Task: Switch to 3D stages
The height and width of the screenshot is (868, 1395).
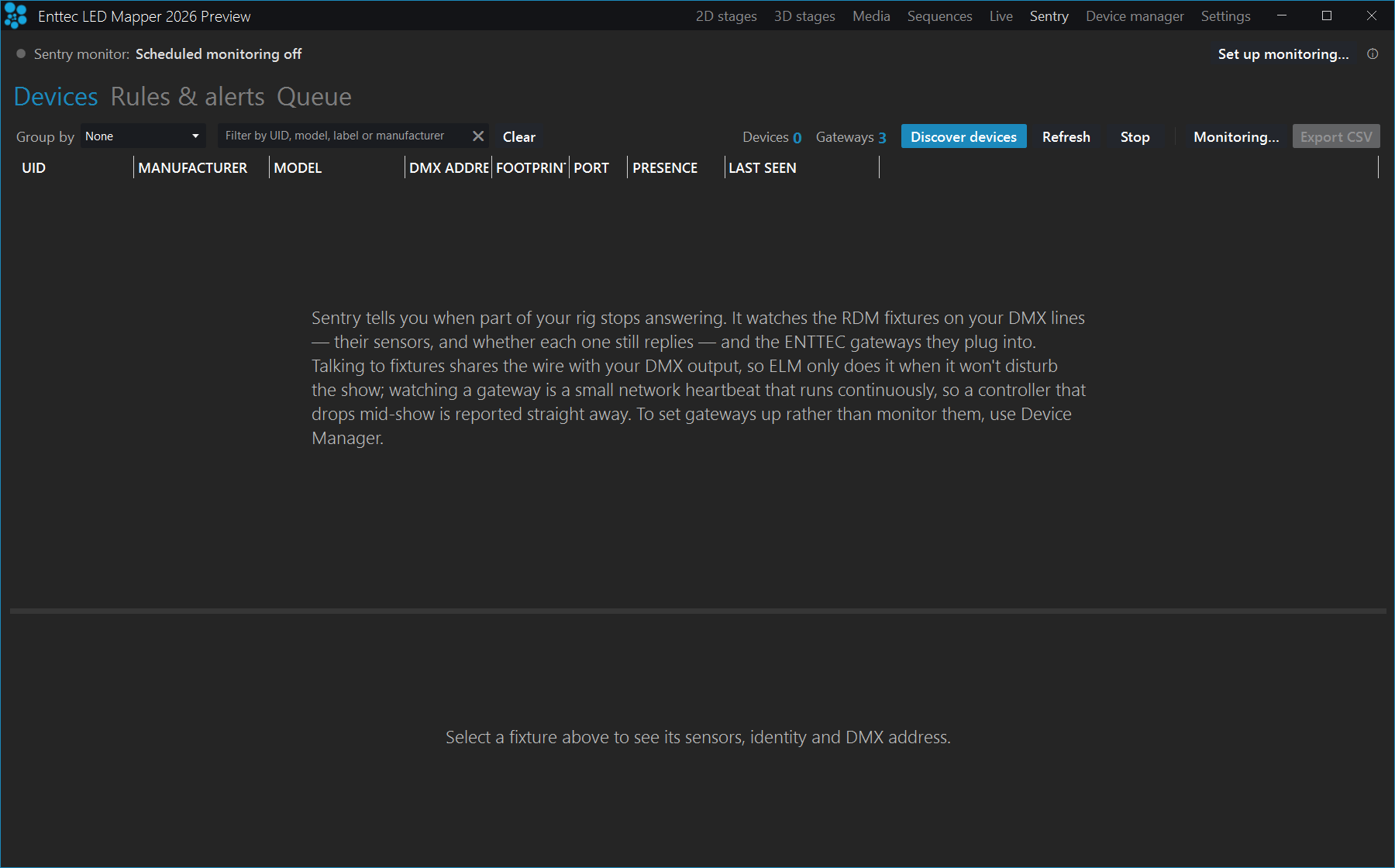Action: (x=804, y=16)
